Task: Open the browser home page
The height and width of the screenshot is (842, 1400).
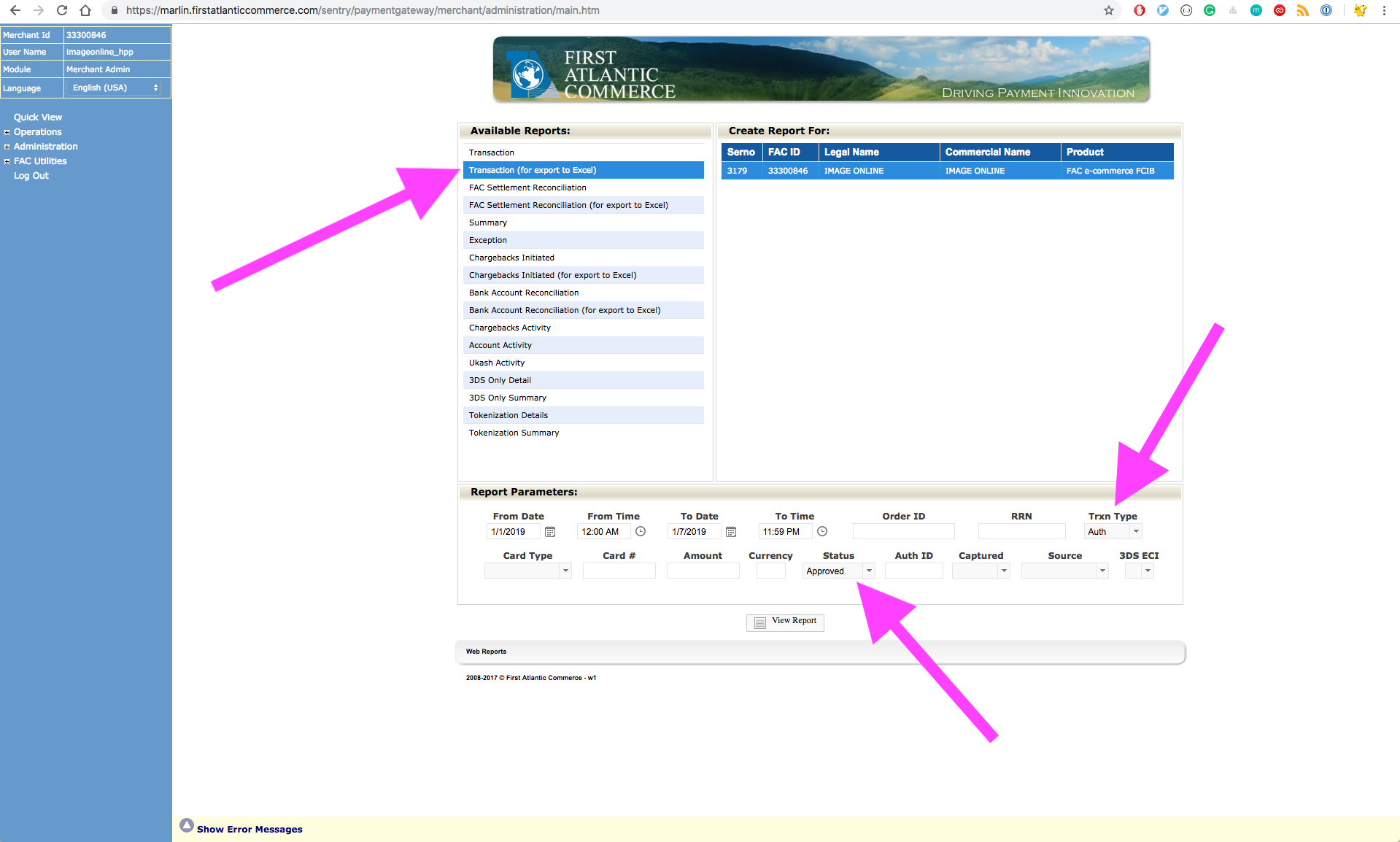Action: click(x=85, y=10)
